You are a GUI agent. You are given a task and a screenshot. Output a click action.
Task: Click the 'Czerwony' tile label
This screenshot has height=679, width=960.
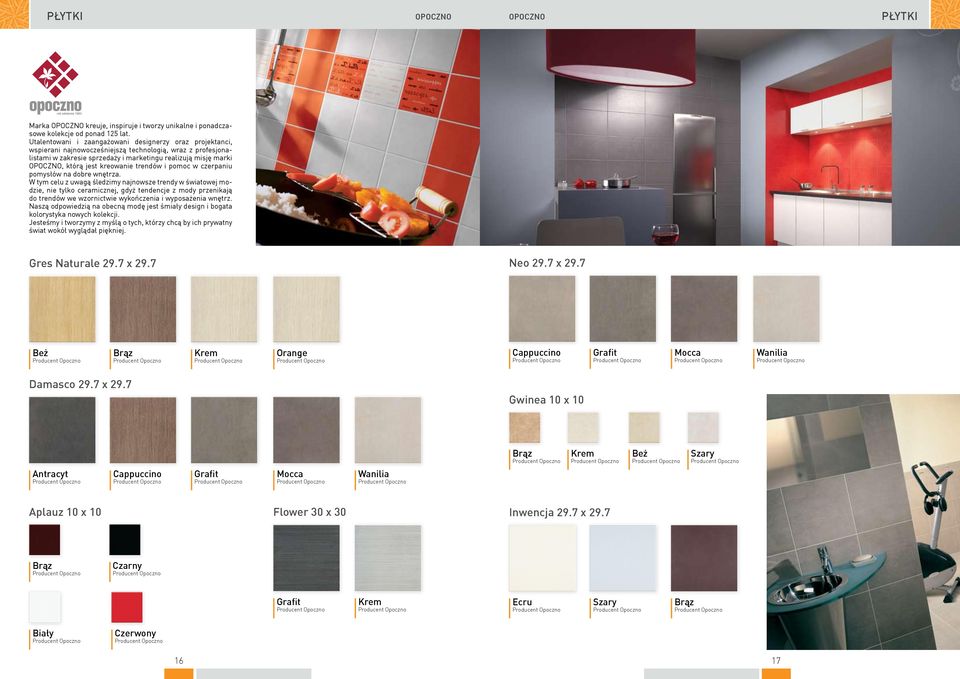pyautogui.click(x=135, y=633)
